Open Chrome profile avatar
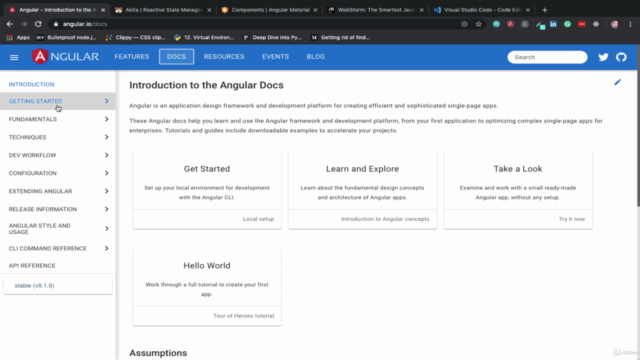Screen dimensions: 640x360 (615, 24)
